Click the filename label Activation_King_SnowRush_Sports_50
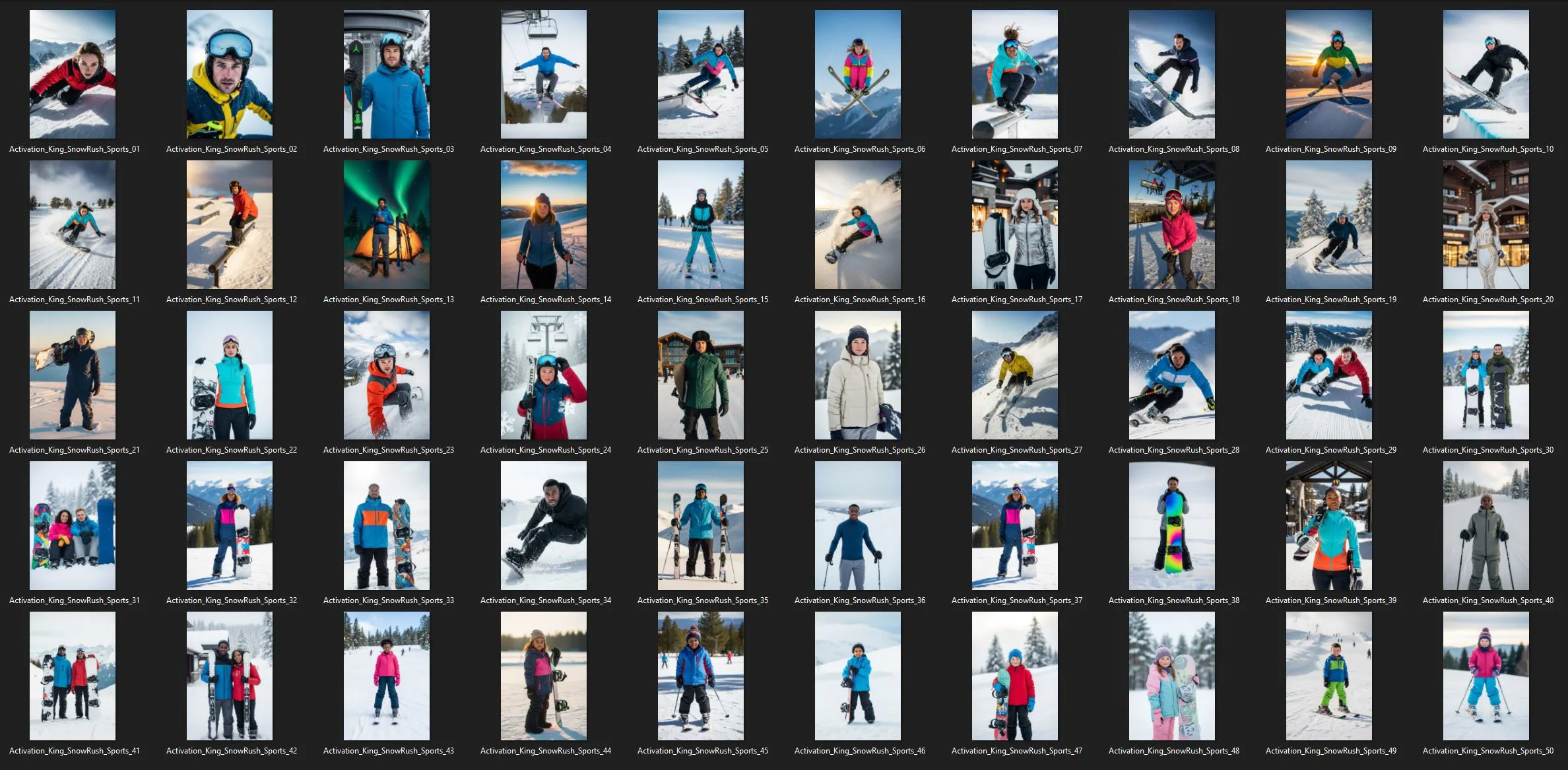The width and height of the screenshot is (1568, 770). point(1487,751)
